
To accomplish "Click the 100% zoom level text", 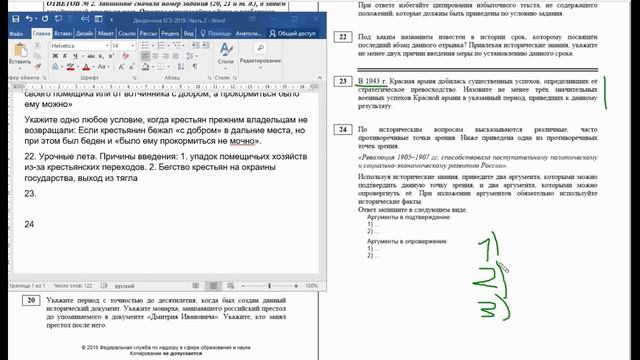I will [x=311, y=286].
